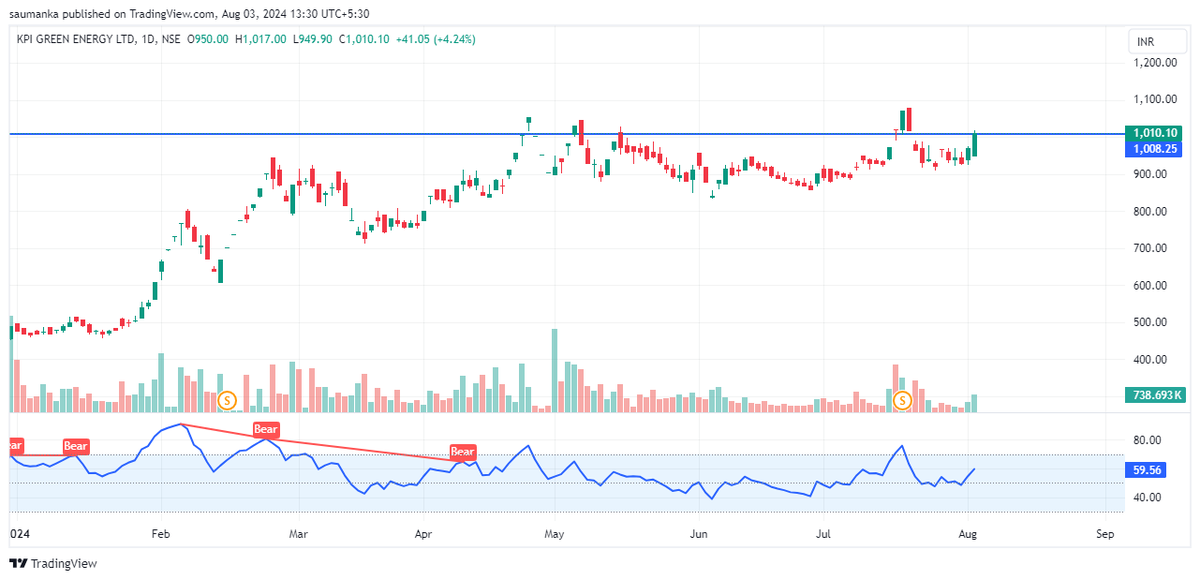Click the 1,200.00 price axis label
The width and height of the screenshot is (1200, 580).
pyautogui.click(x=1155, y=62)
